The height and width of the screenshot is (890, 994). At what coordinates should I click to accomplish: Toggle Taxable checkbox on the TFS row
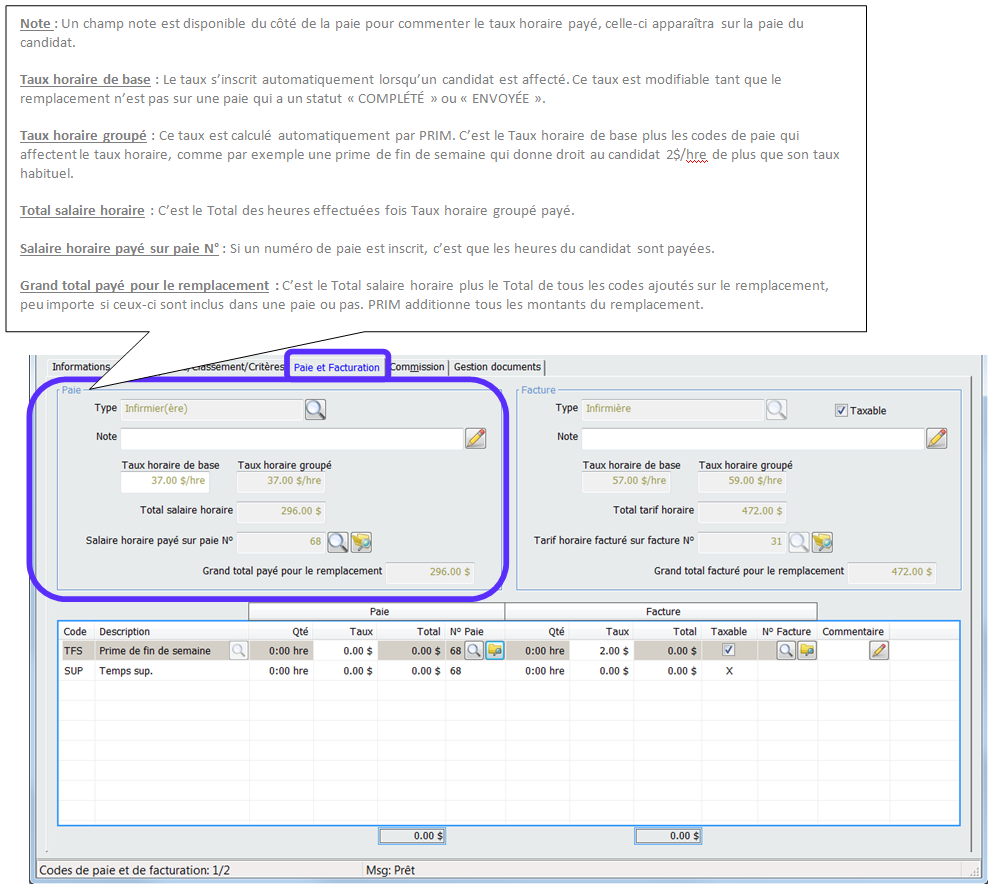(x=728, y=651)
